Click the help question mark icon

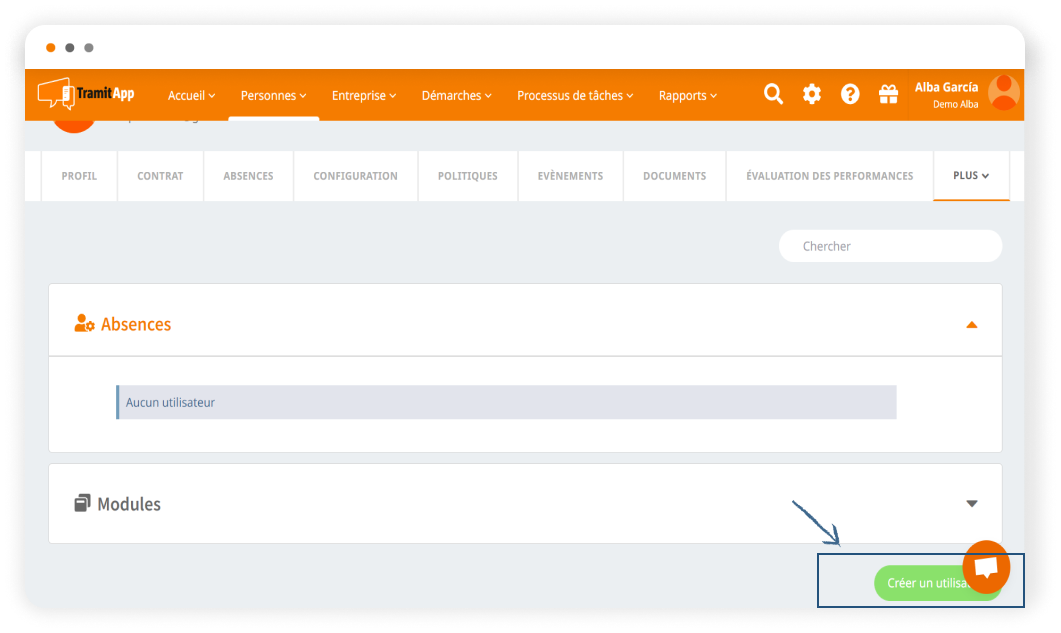[x=850, y=94]
